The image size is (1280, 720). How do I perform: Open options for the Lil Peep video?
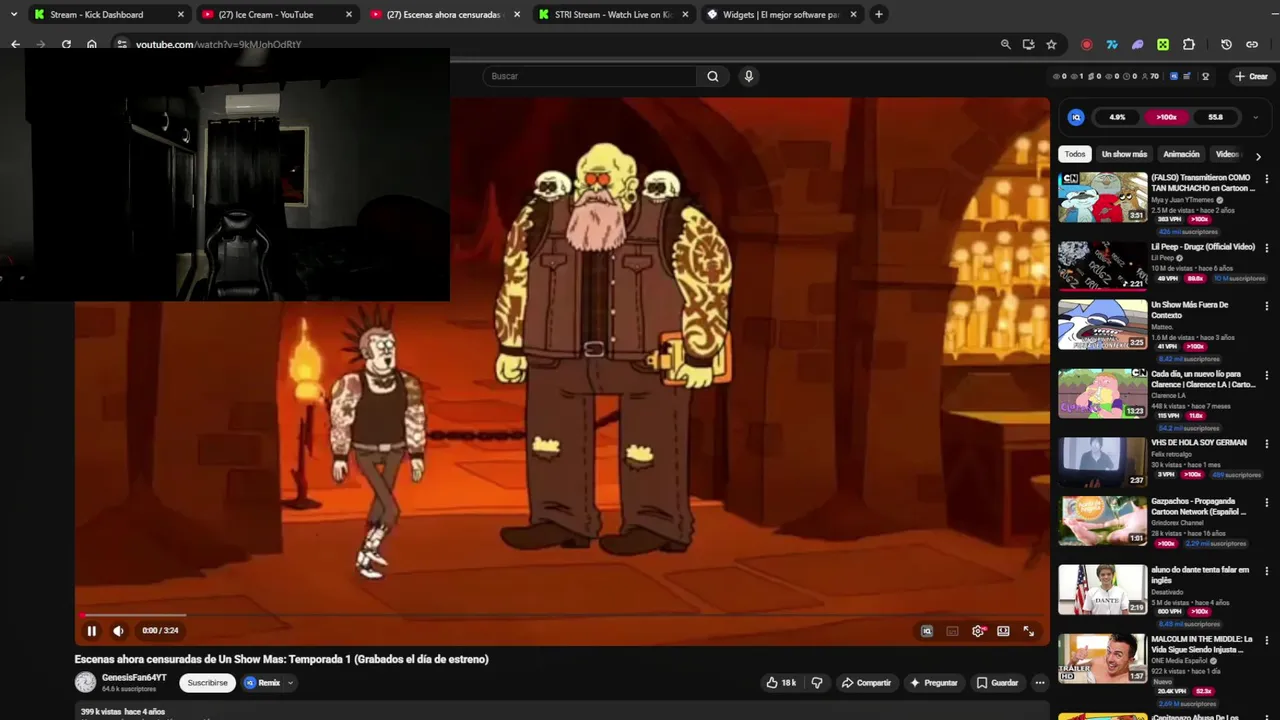1267,248
